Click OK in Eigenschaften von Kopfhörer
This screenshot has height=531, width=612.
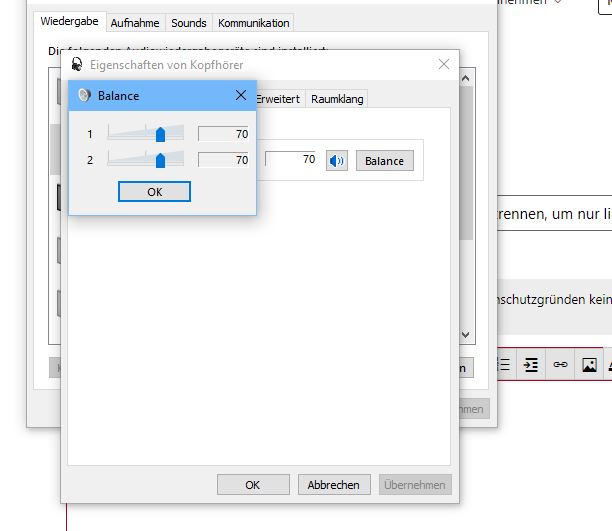pos(253,485)
